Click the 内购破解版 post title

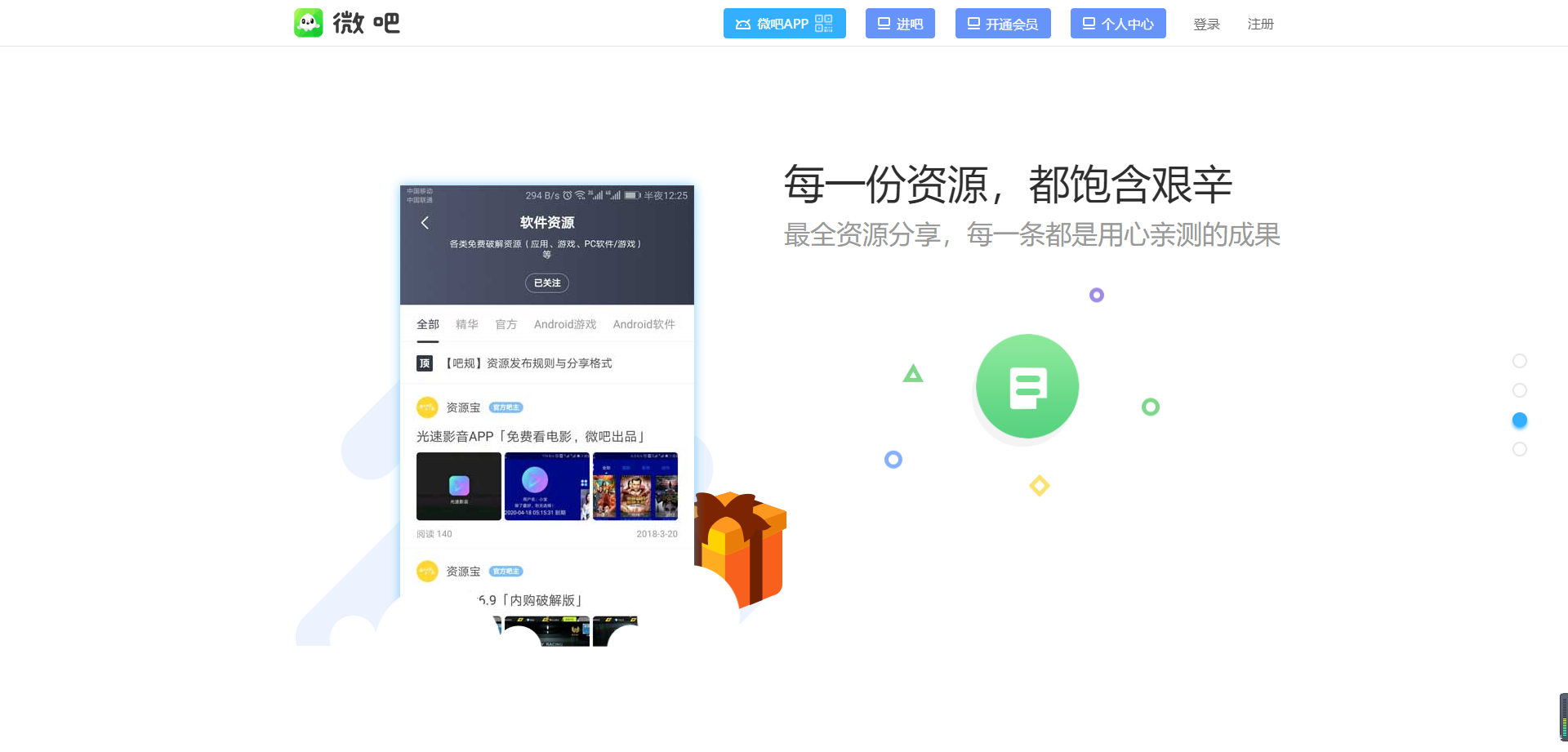[x=530, y=600]
